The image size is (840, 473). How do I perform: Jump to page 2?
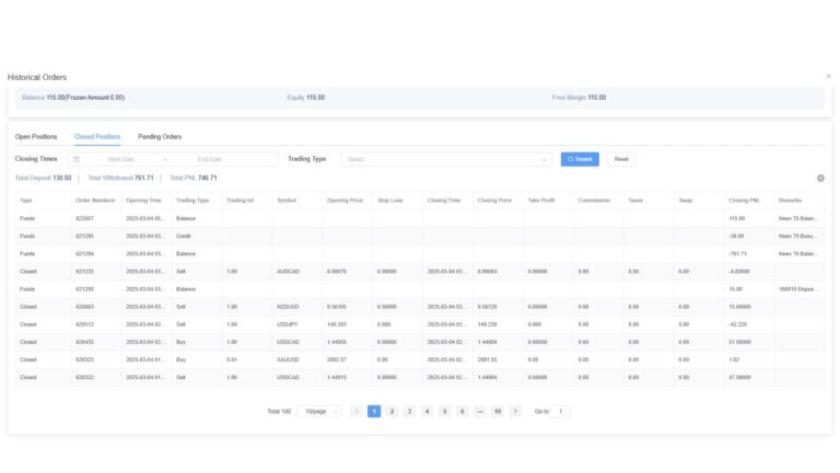(x=392, y=411)
